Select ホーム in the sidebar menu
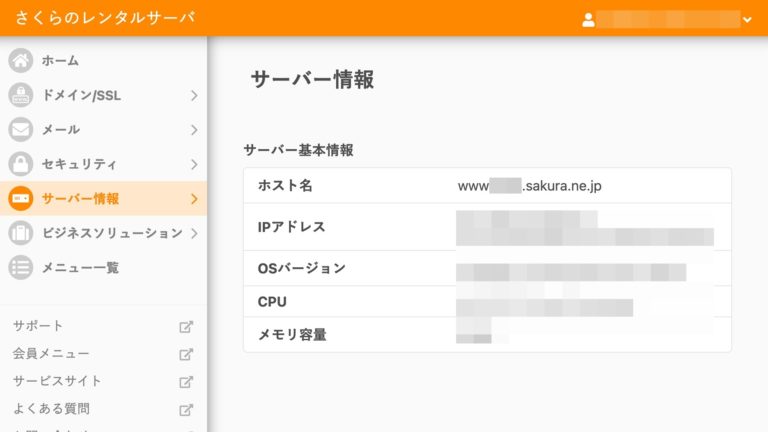Screen dimensions: 768x432 (x=60, y=61)
